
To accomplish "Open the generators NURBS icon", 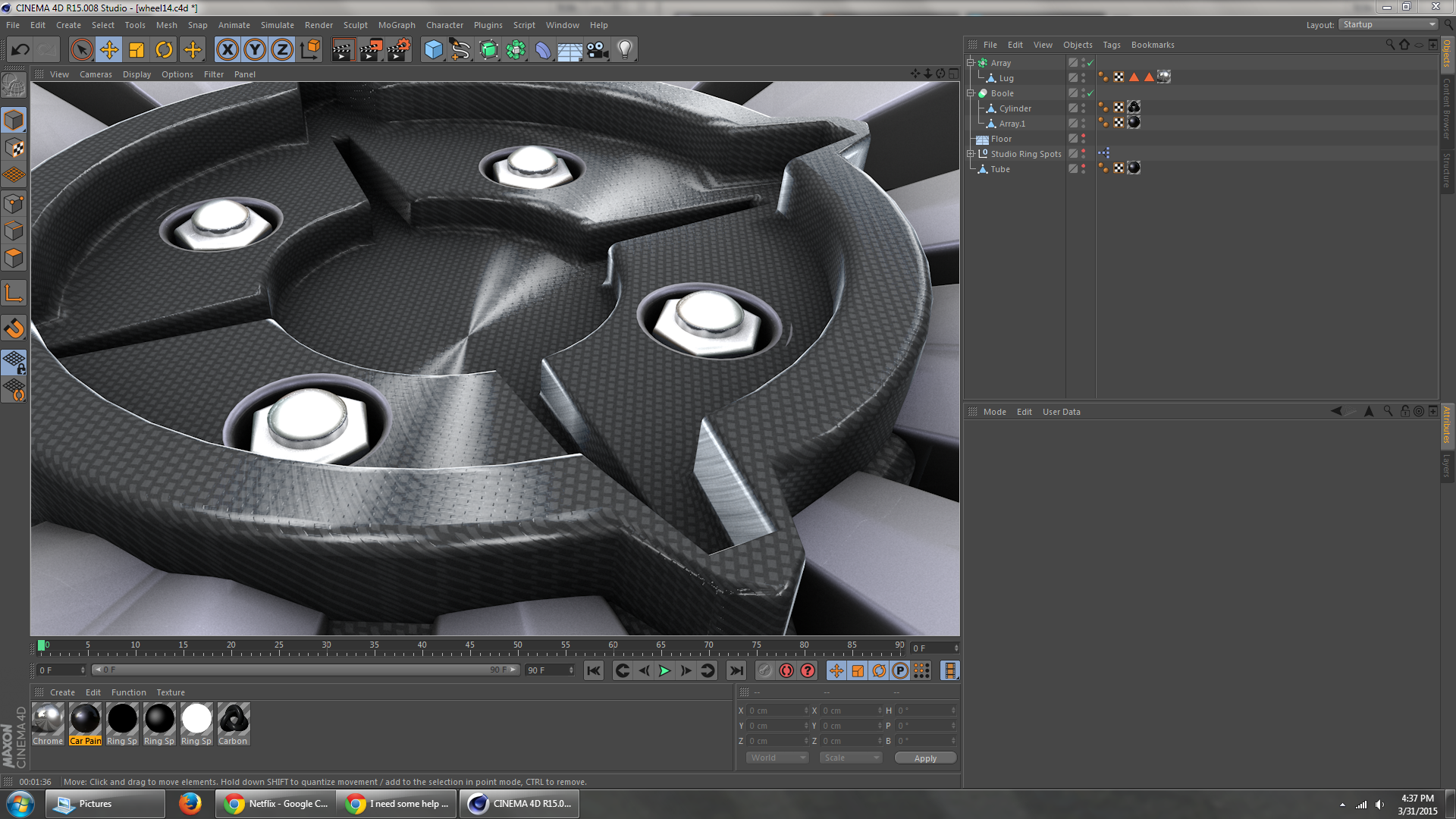I will [488, 50].
